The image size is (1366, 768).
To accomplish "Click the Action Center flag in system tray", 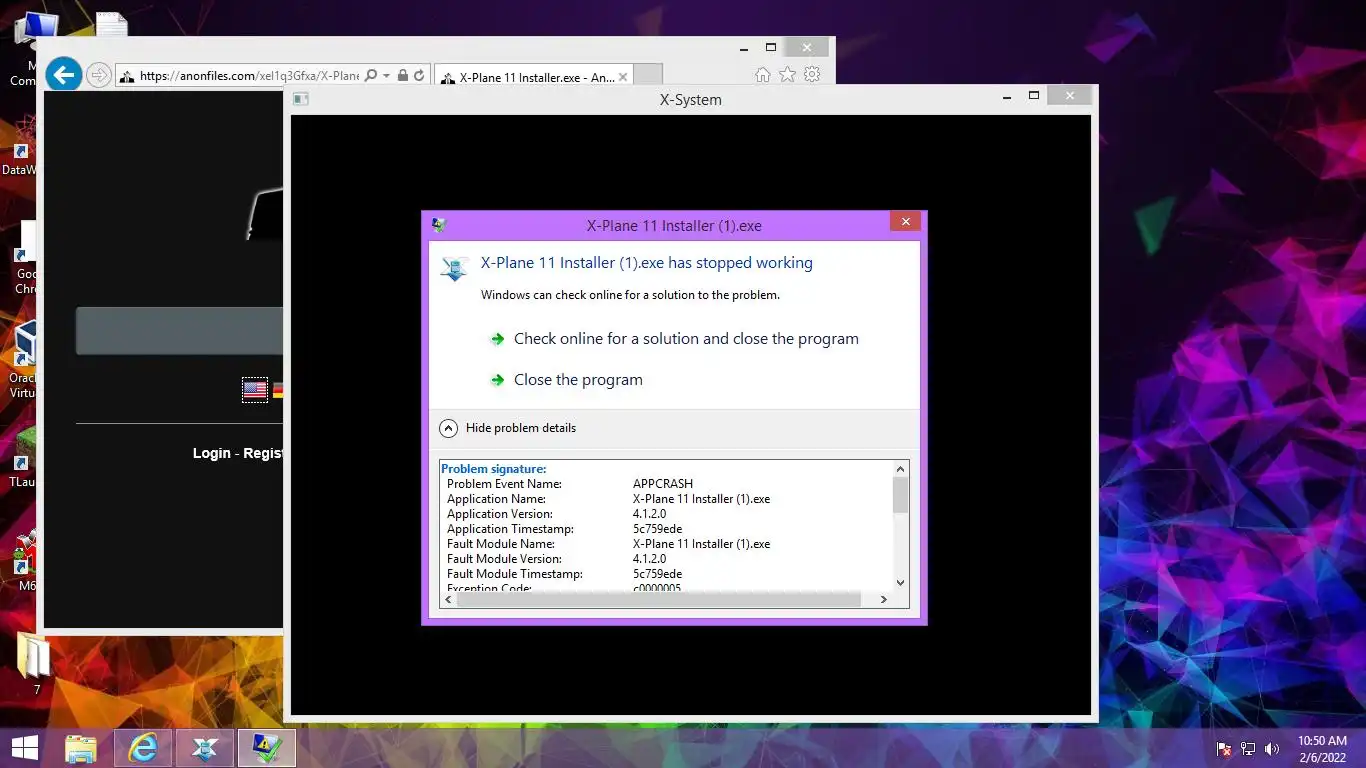I will pos(1224,749).
